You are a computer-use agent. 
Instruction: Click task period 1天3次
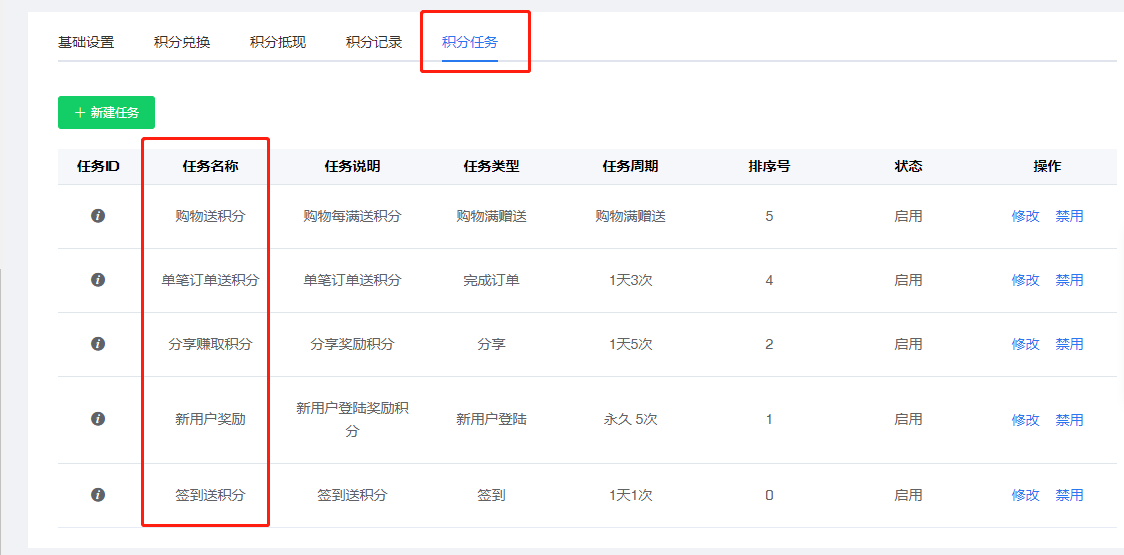click(630, 280)
